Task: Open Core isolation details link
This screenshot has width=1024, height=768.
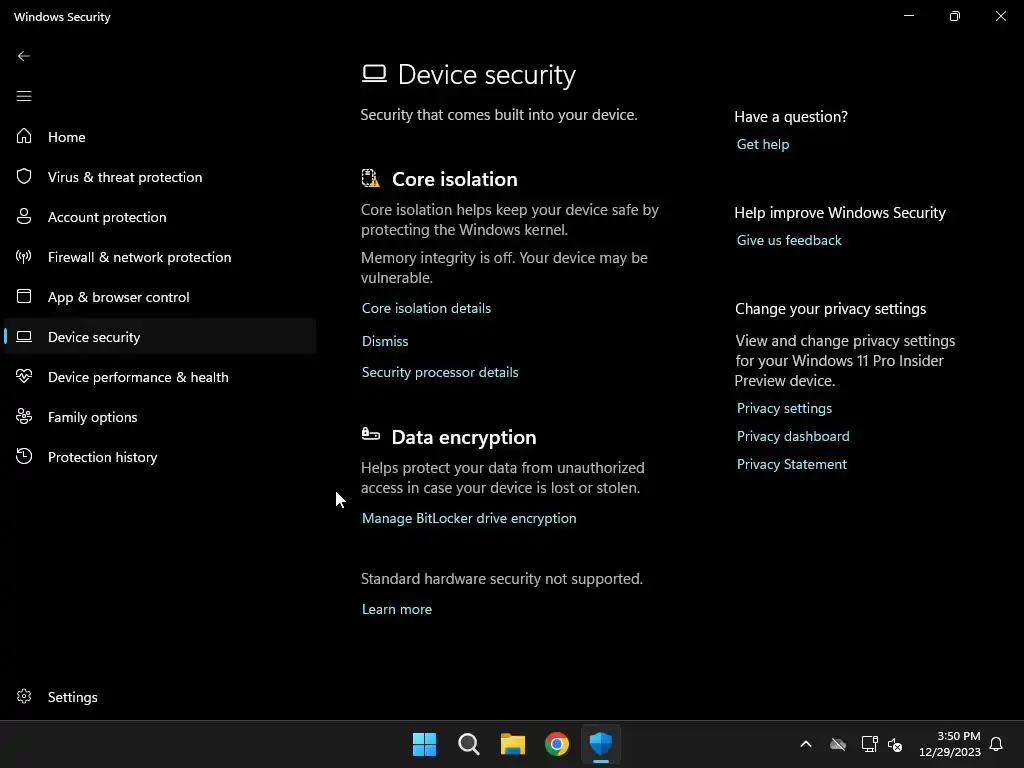Action: 426,308
